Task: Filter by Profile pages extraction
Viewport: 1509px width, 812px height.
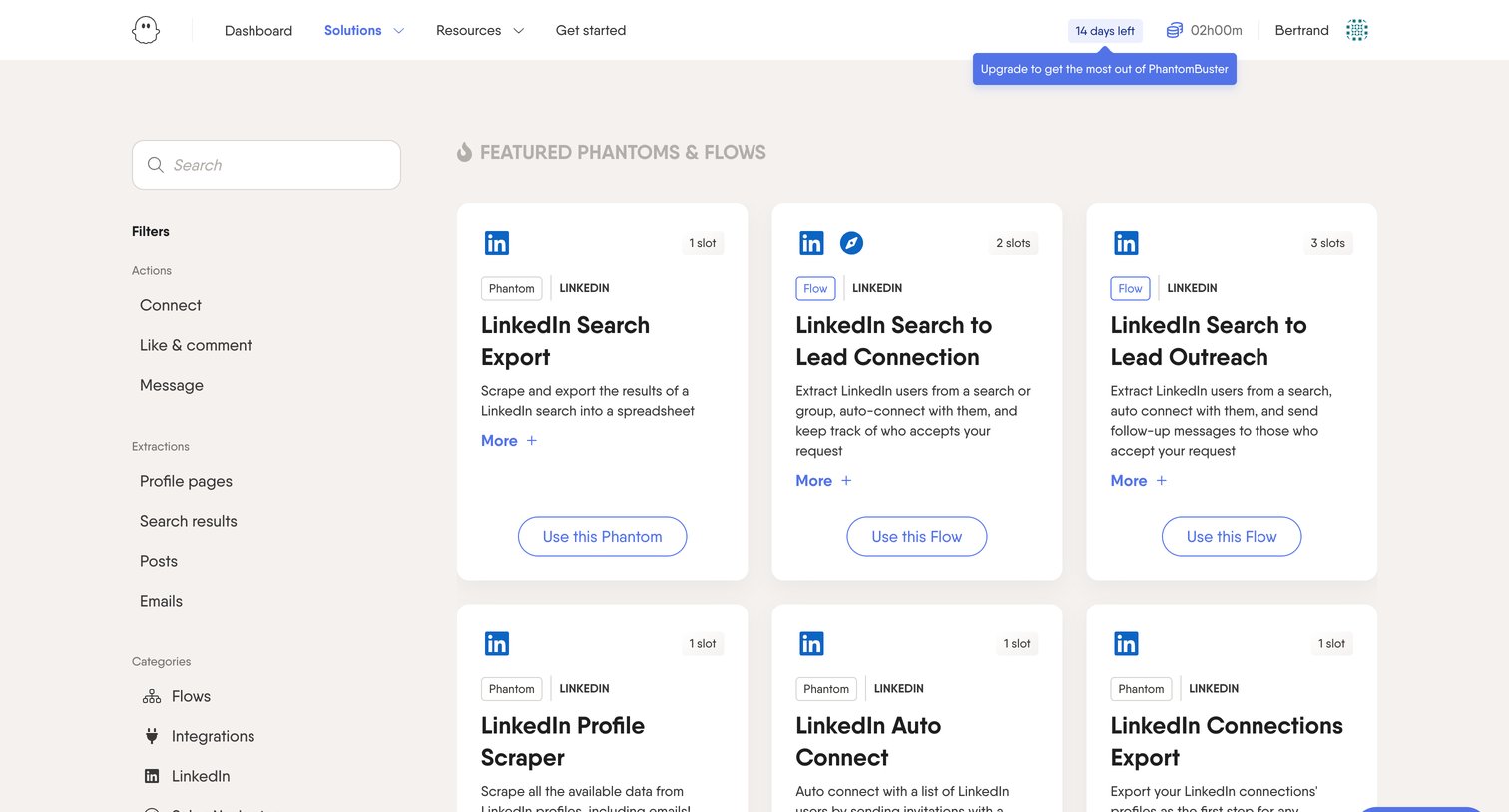Action: pos(186,481)
